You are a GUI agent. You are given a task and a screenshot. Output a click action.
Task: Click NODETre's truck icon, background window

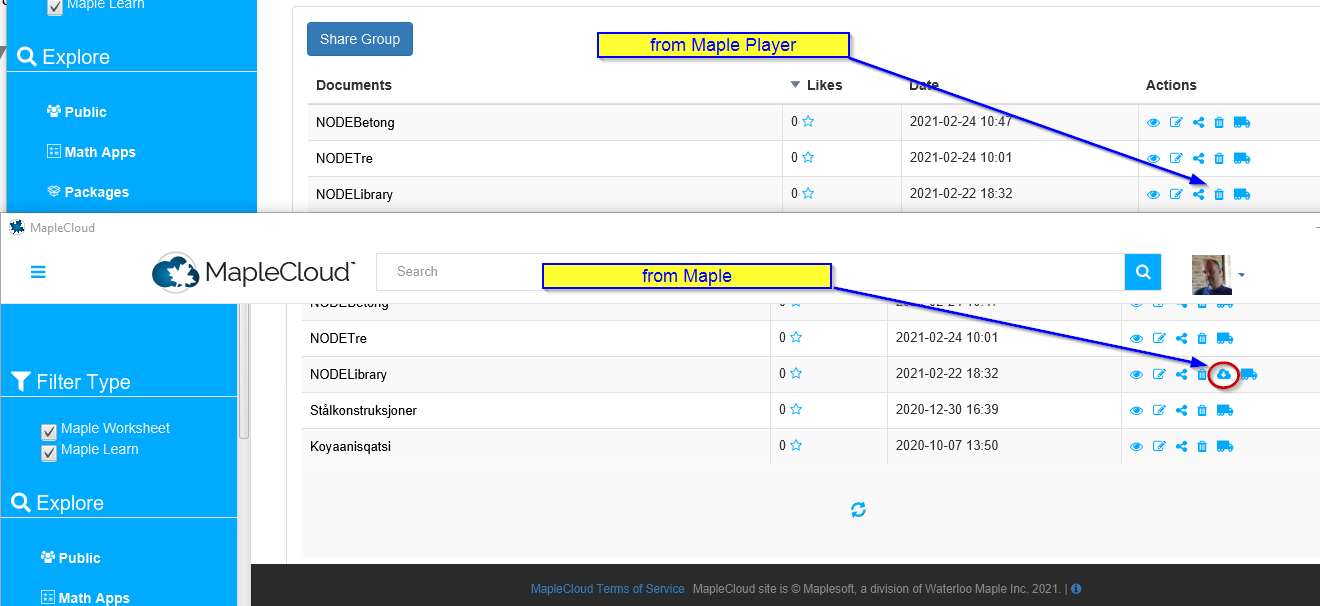[x=1242, y=158]
